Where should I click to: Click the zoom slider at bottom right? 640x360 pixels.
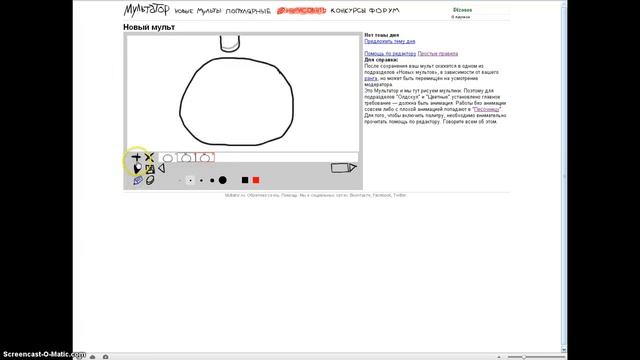(x=536, y=357)
